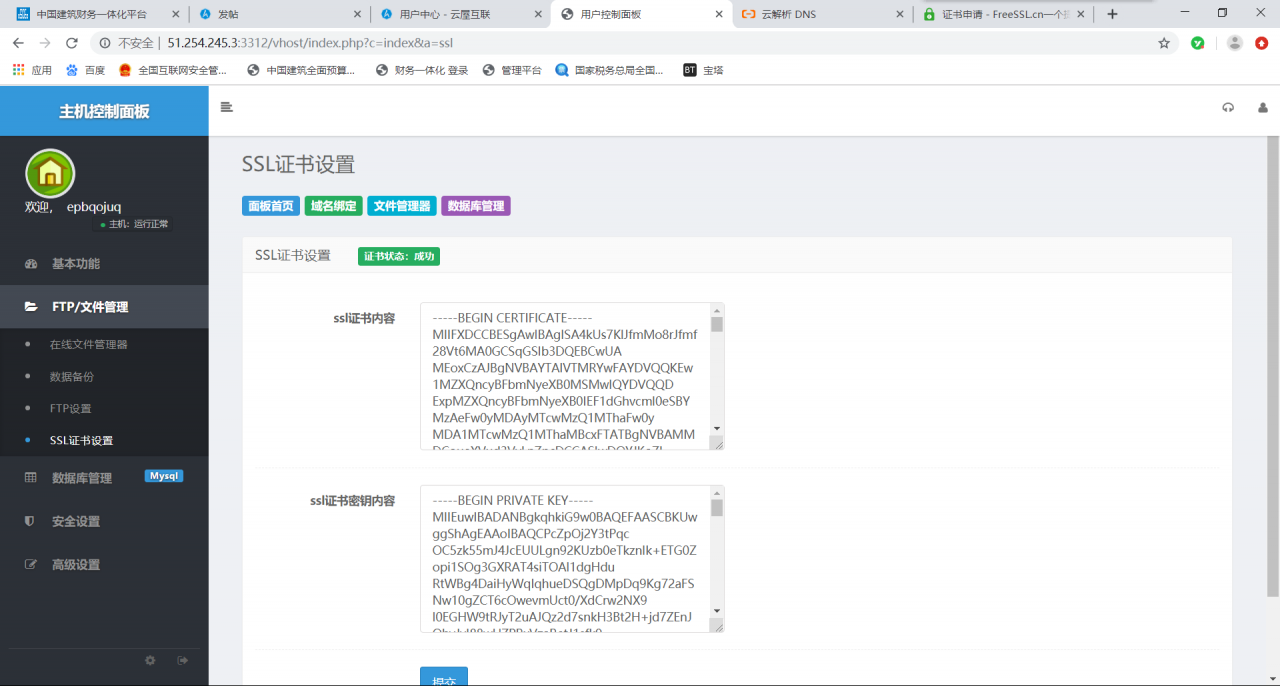Open the user profile icon top right
Viewport: 1280px width, 686px height.
coord(1263,107)
